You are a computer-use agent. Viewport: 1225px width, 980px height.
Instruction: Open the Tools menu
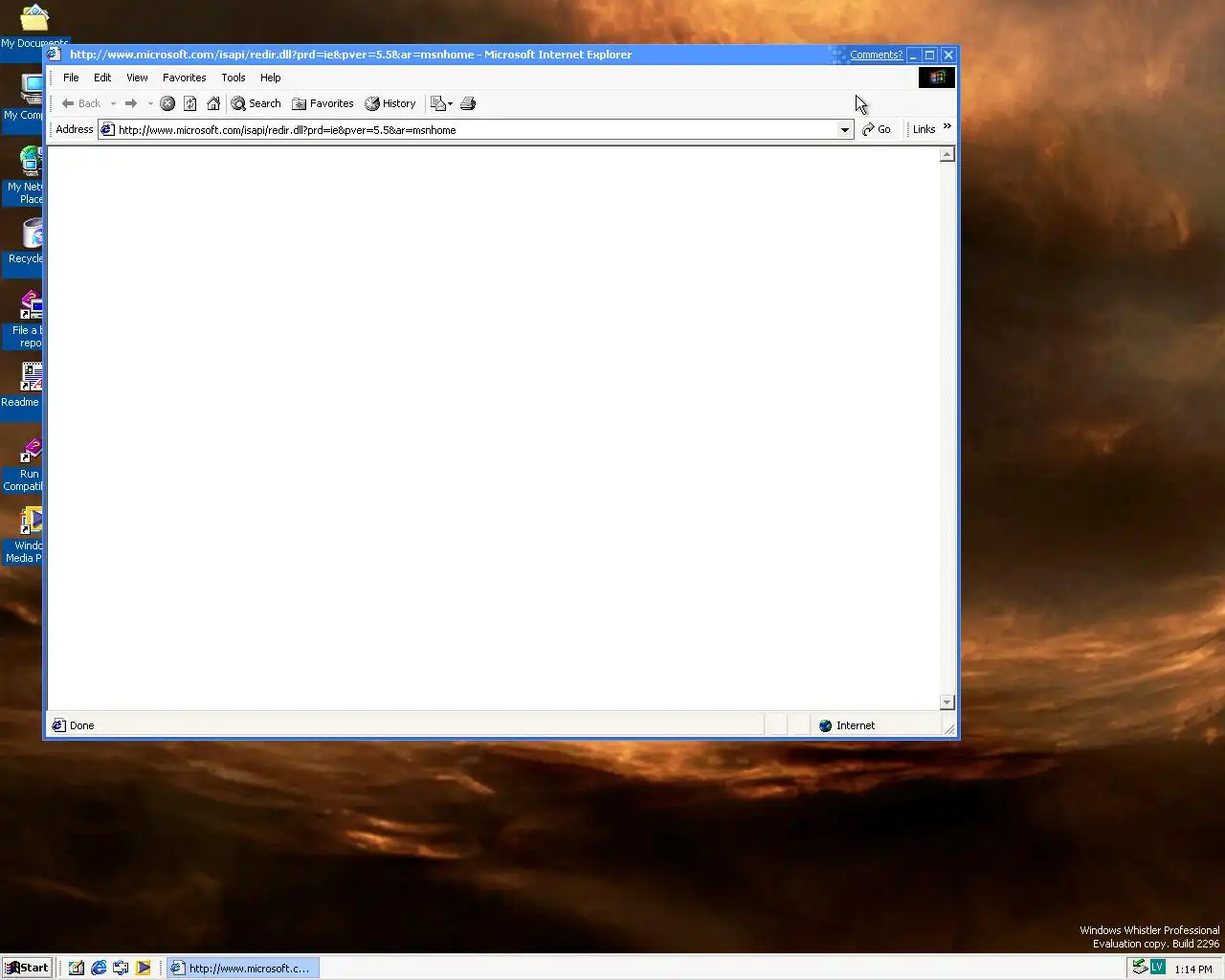(x=234, y=78)
